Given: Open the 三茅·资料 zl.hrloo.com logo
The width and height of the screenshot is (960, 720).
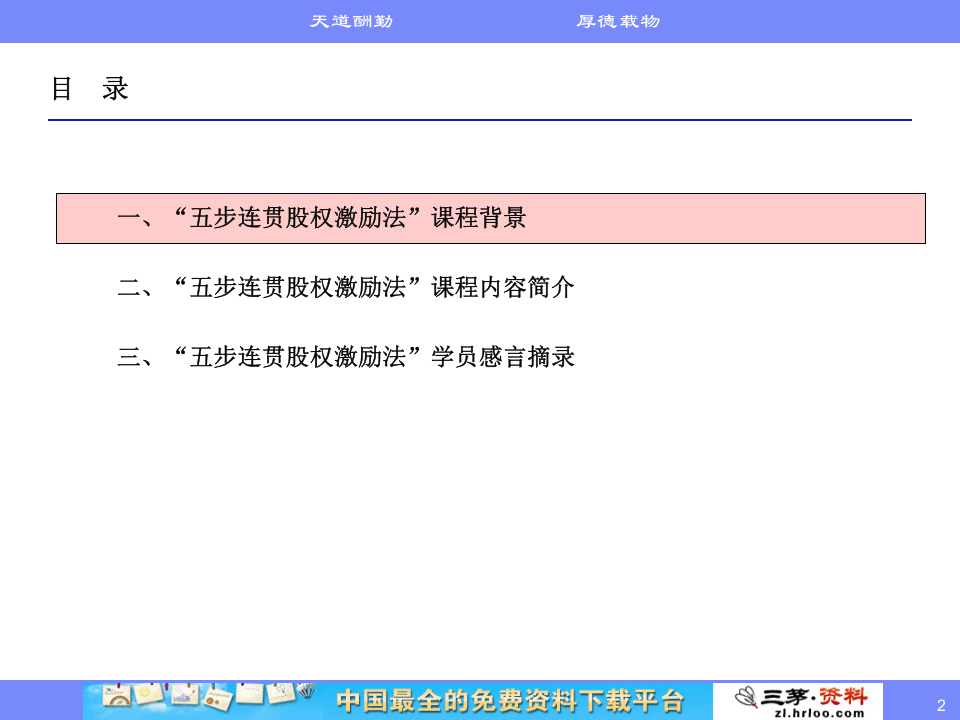Looking at the screenshot, I should point(798,701).
